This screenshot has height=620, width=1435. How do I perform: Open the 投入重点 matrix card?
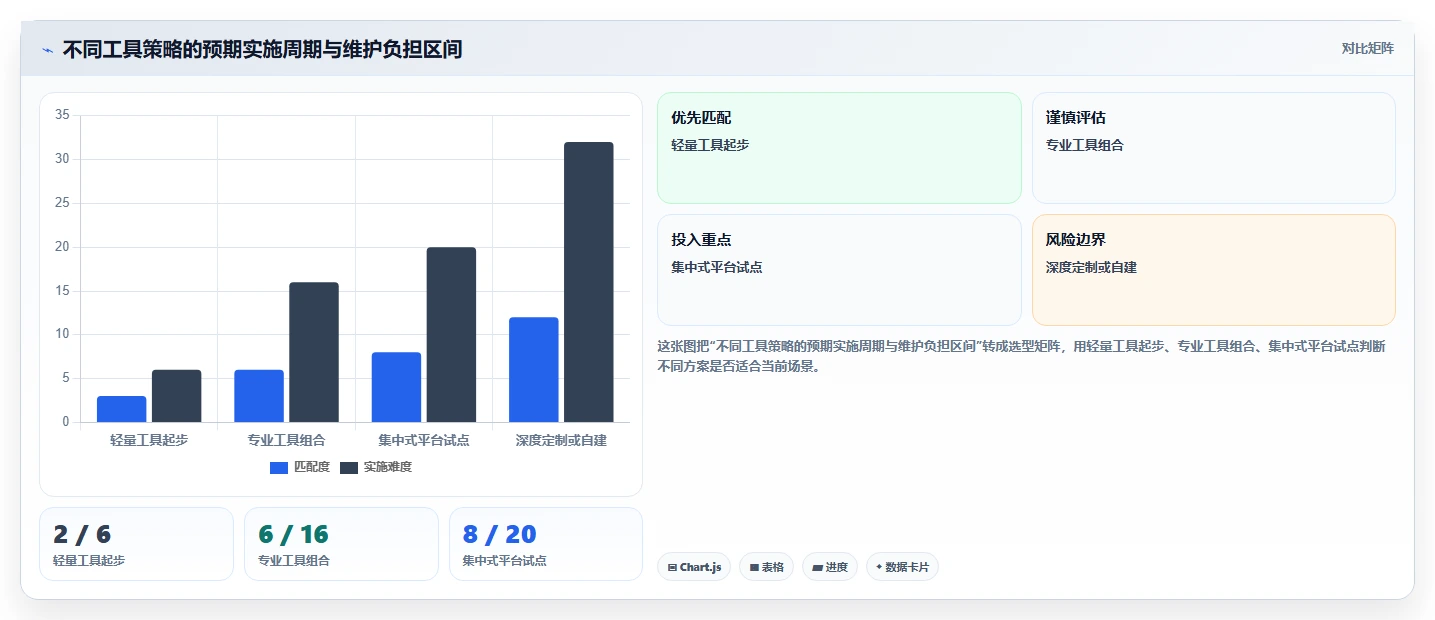839,270
